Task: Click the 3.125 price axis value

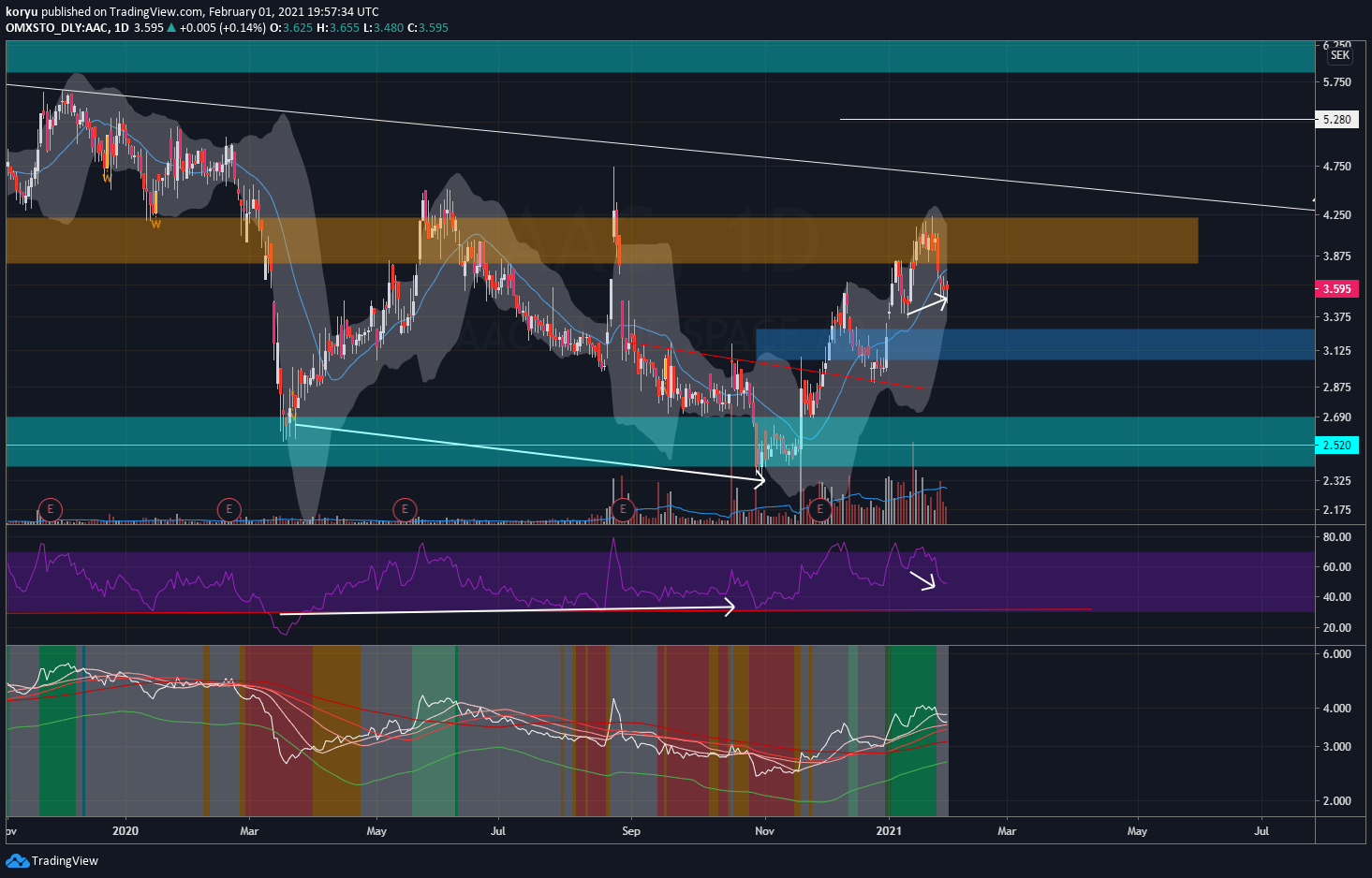Action: (1336, 351)
